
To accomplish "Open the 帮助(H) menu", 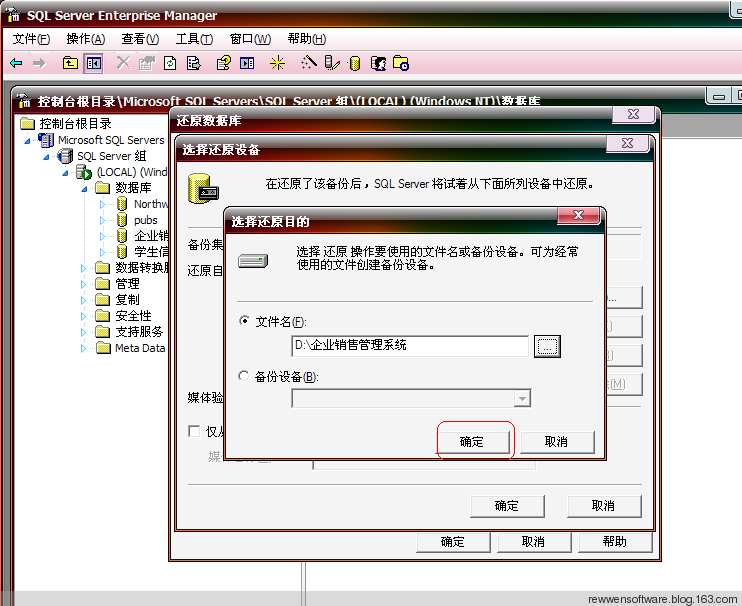I will 307,39.
